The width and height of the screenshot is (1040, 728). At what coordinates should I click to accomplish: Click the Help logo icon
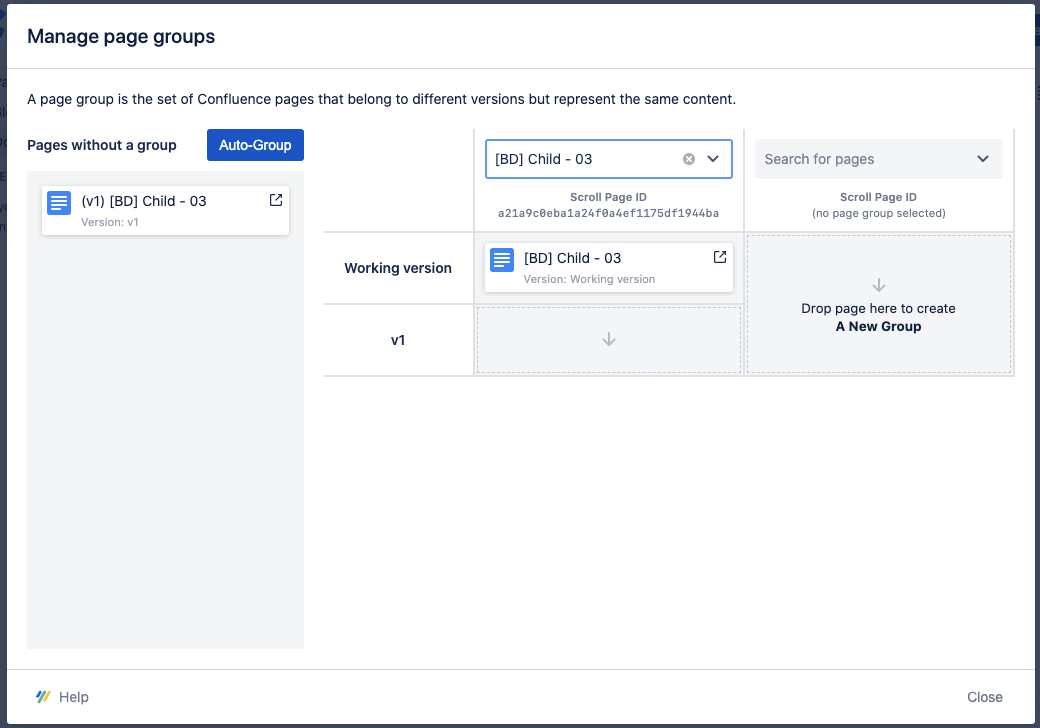click(x=43, y=697)
